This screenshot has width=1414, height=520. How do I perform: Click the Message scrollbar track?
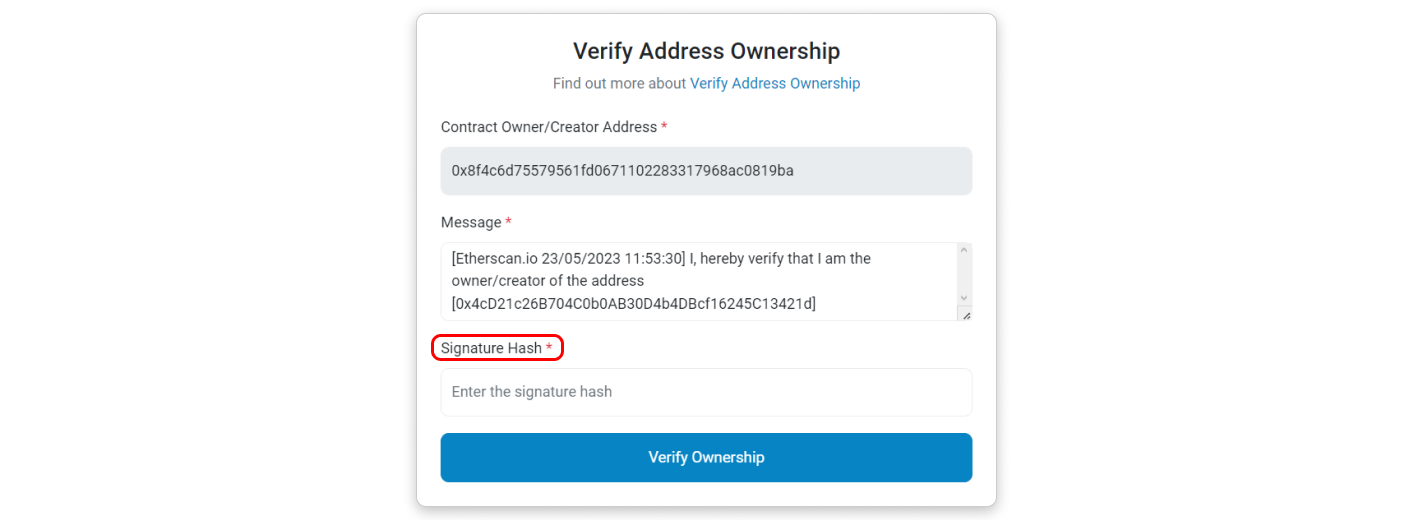pyautogui.click(x=963, y=273)
